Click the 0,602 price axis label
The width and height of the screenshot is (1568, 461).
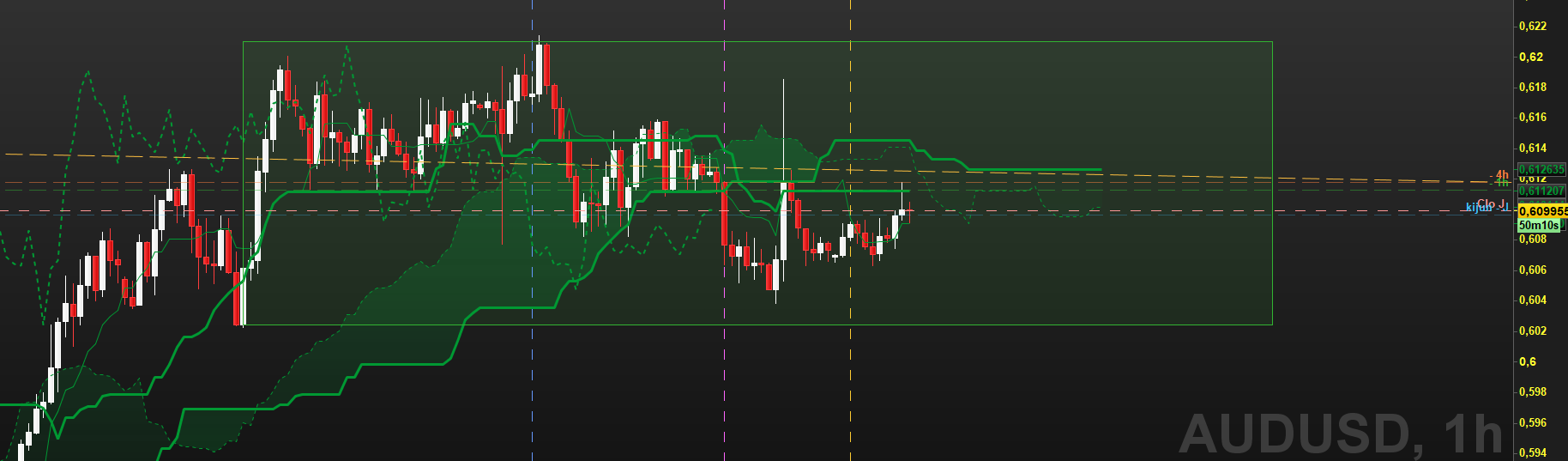(1533, 331)
